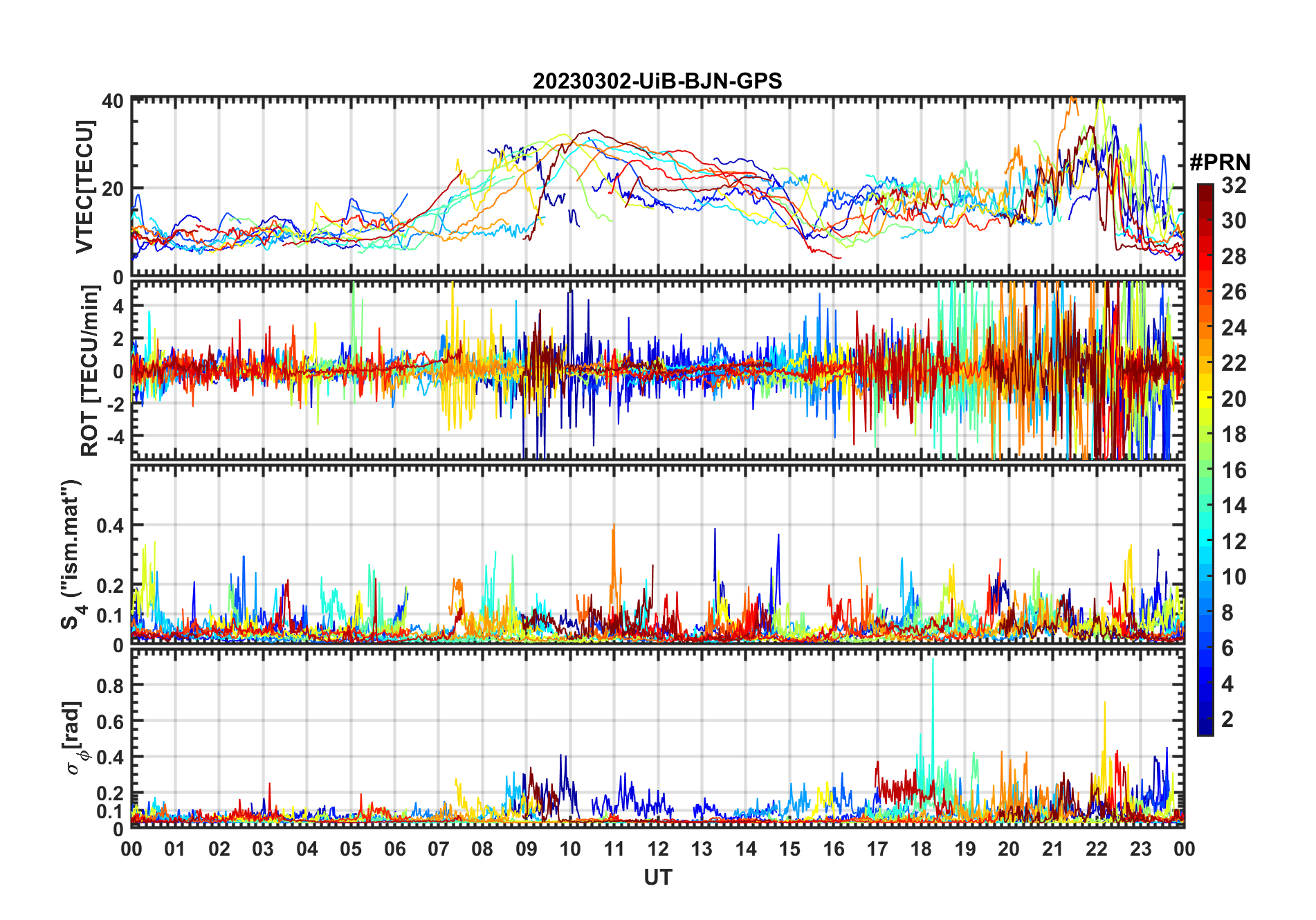1316x920 pixels.
Task: Click the 0.4 tick on S4 axis
Action: [x=110, y=526]
